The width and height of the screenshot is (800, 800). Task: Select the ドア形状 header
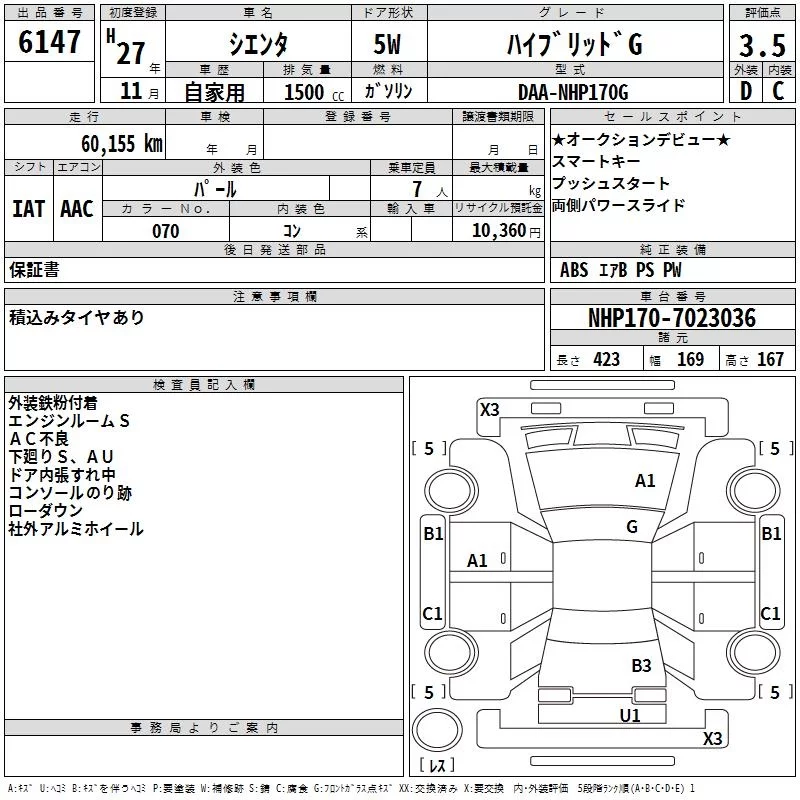[388, 13]
